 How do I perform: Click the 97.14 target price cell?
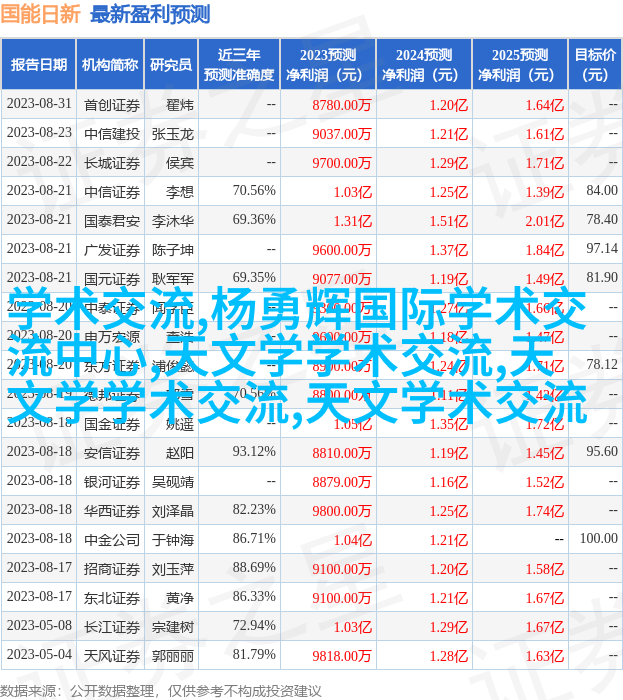coord(601,250)
